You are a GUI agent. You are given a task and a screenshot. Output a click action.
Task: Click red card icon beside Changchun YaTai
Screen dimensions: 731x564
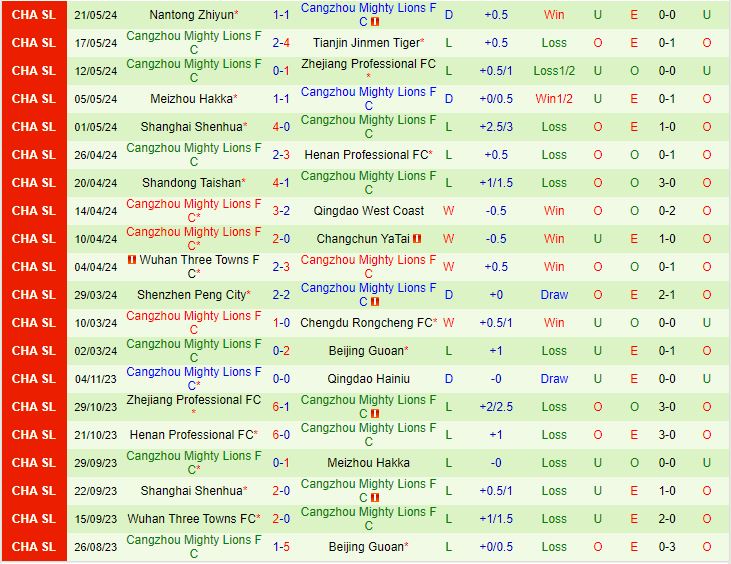coord(417,239)
